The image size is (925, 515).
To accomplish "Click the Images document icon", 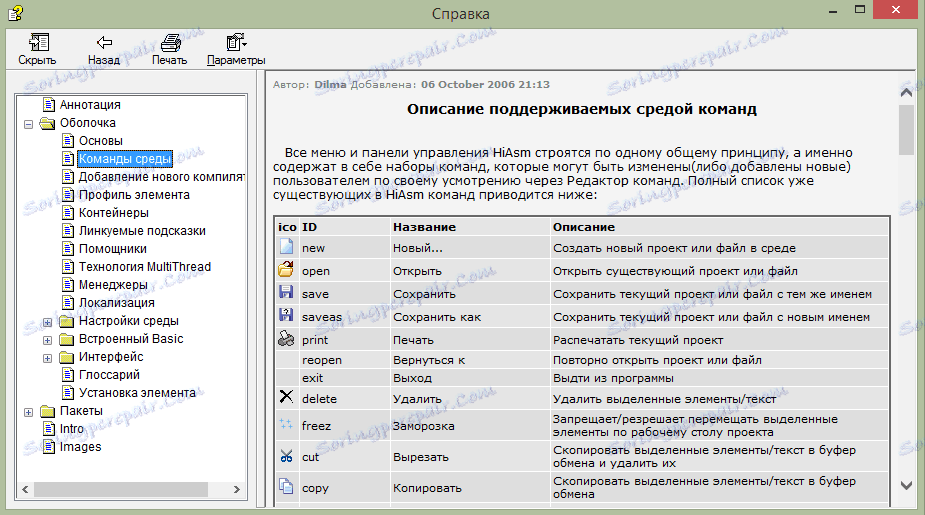I will (x=50, y=447).
